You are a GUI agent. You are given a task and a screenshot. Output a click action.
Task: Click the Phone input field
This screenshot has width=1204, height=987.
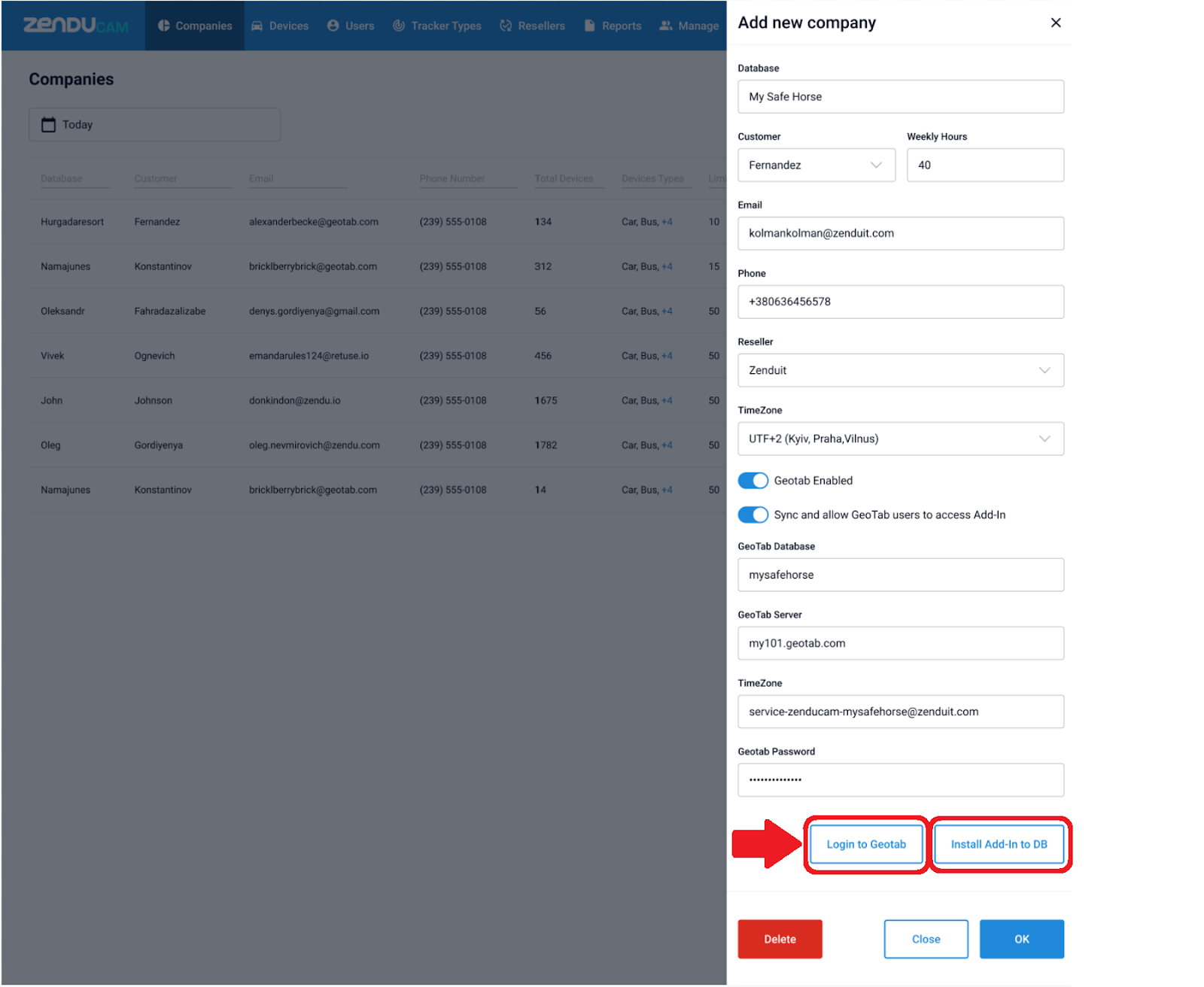[x=901, y=302]
